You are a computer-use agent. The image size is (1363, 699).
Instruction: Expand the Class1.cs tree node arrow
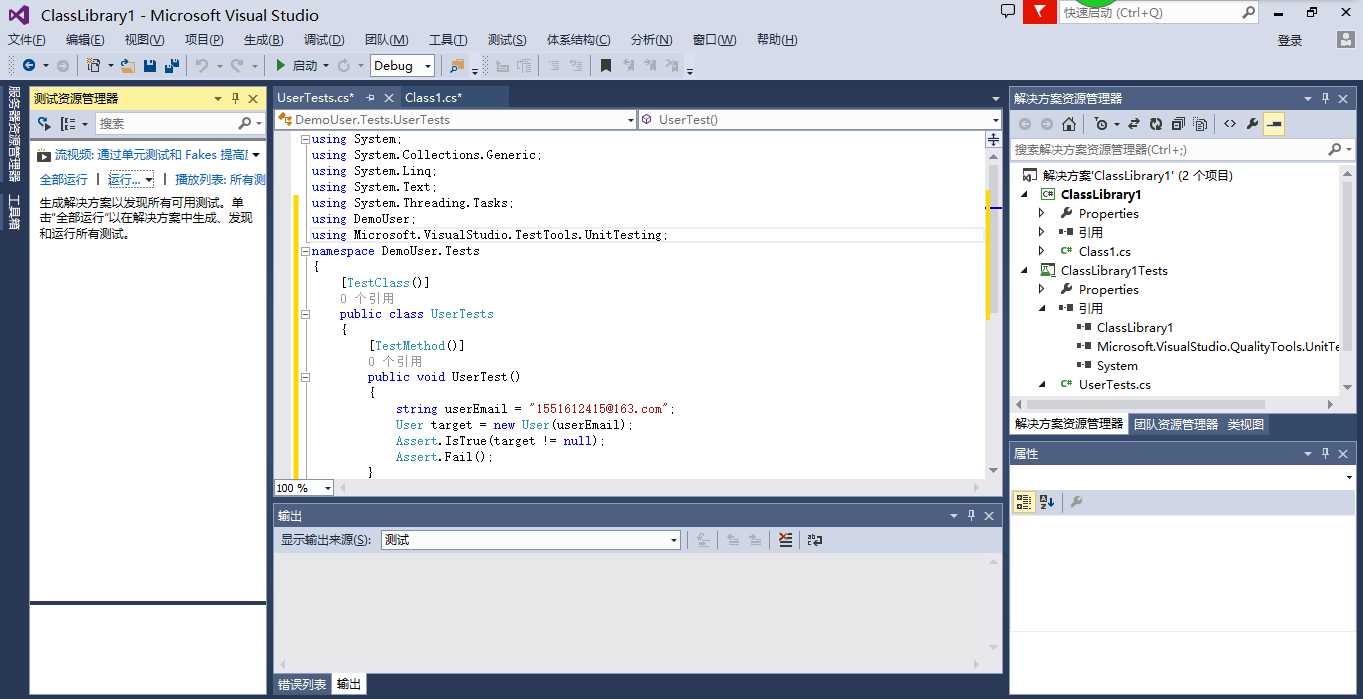1042,251
